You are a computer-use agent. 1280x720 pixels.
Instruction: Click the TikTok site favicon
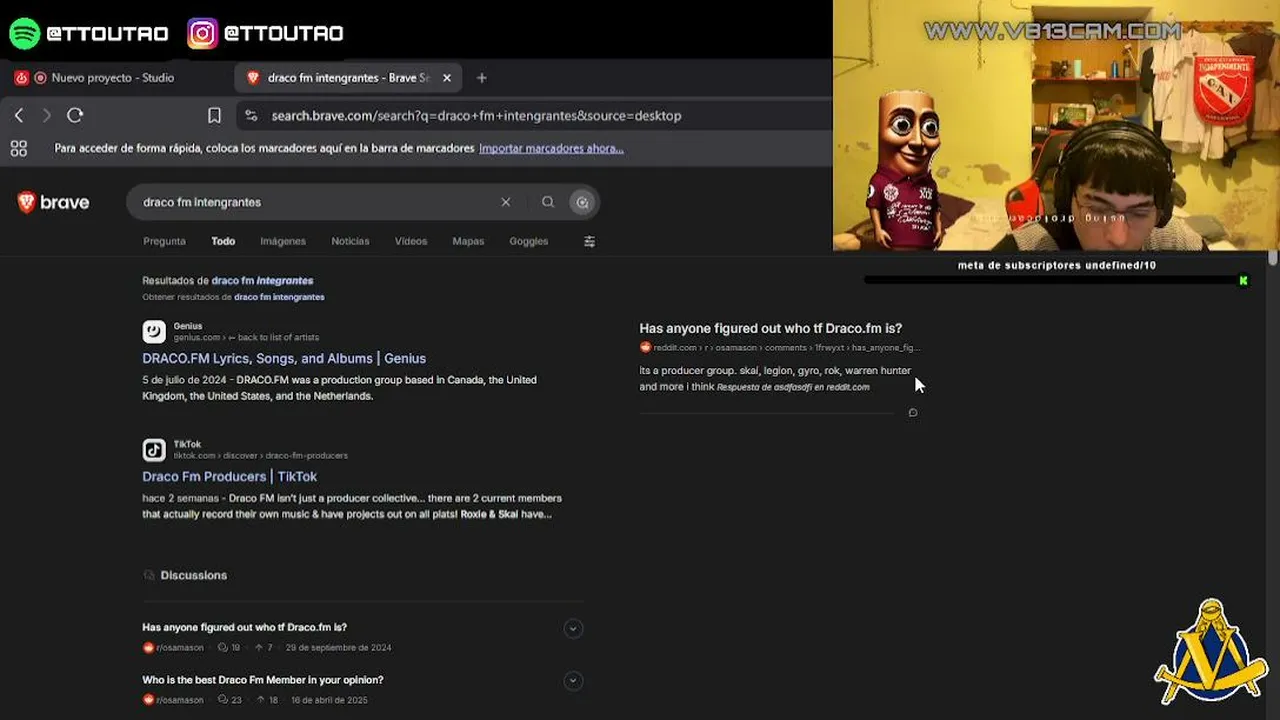point(154,449)
